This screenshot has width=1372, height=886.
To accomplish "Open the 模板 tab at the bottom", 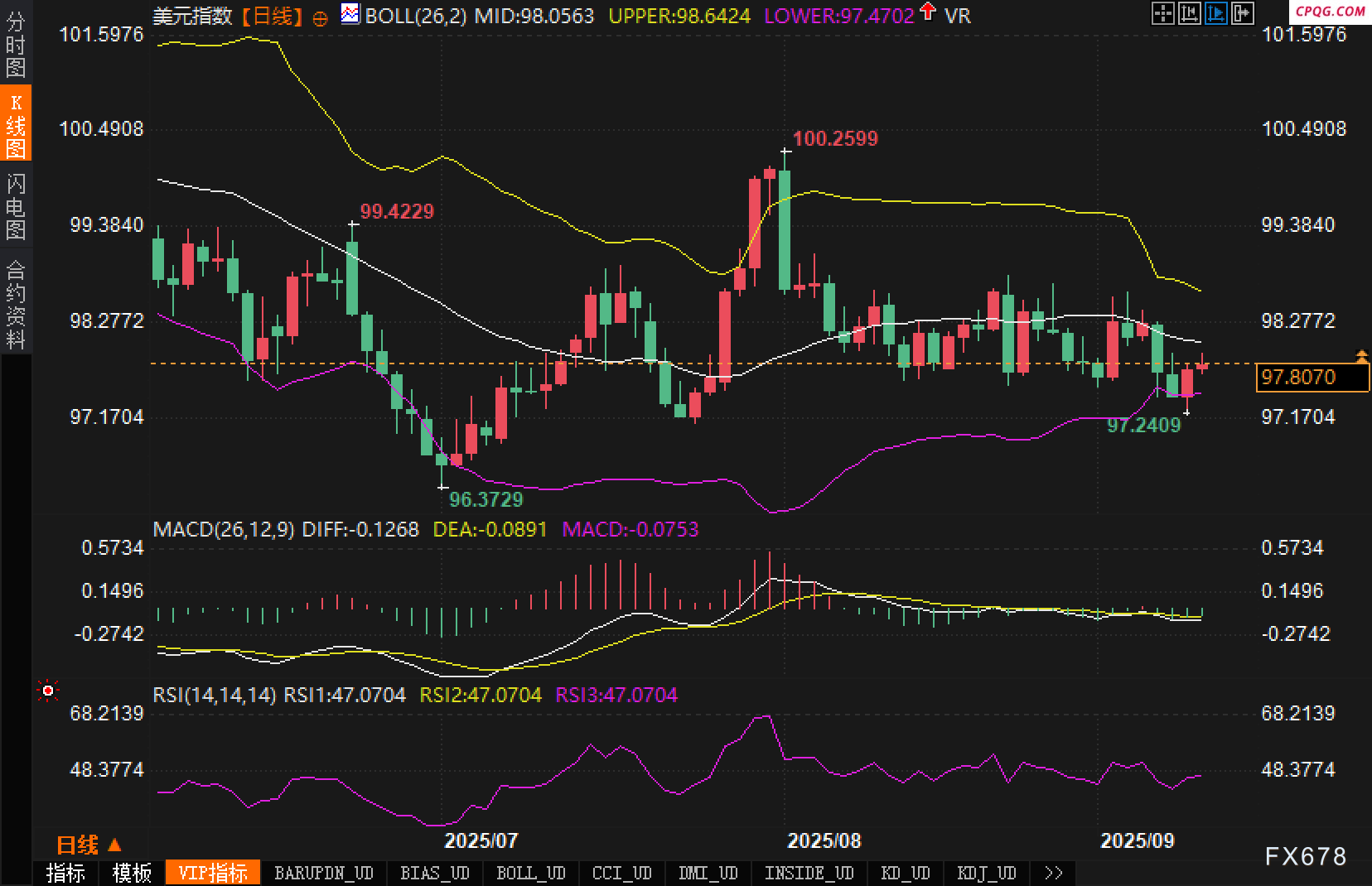I will (x=132, y=873).
